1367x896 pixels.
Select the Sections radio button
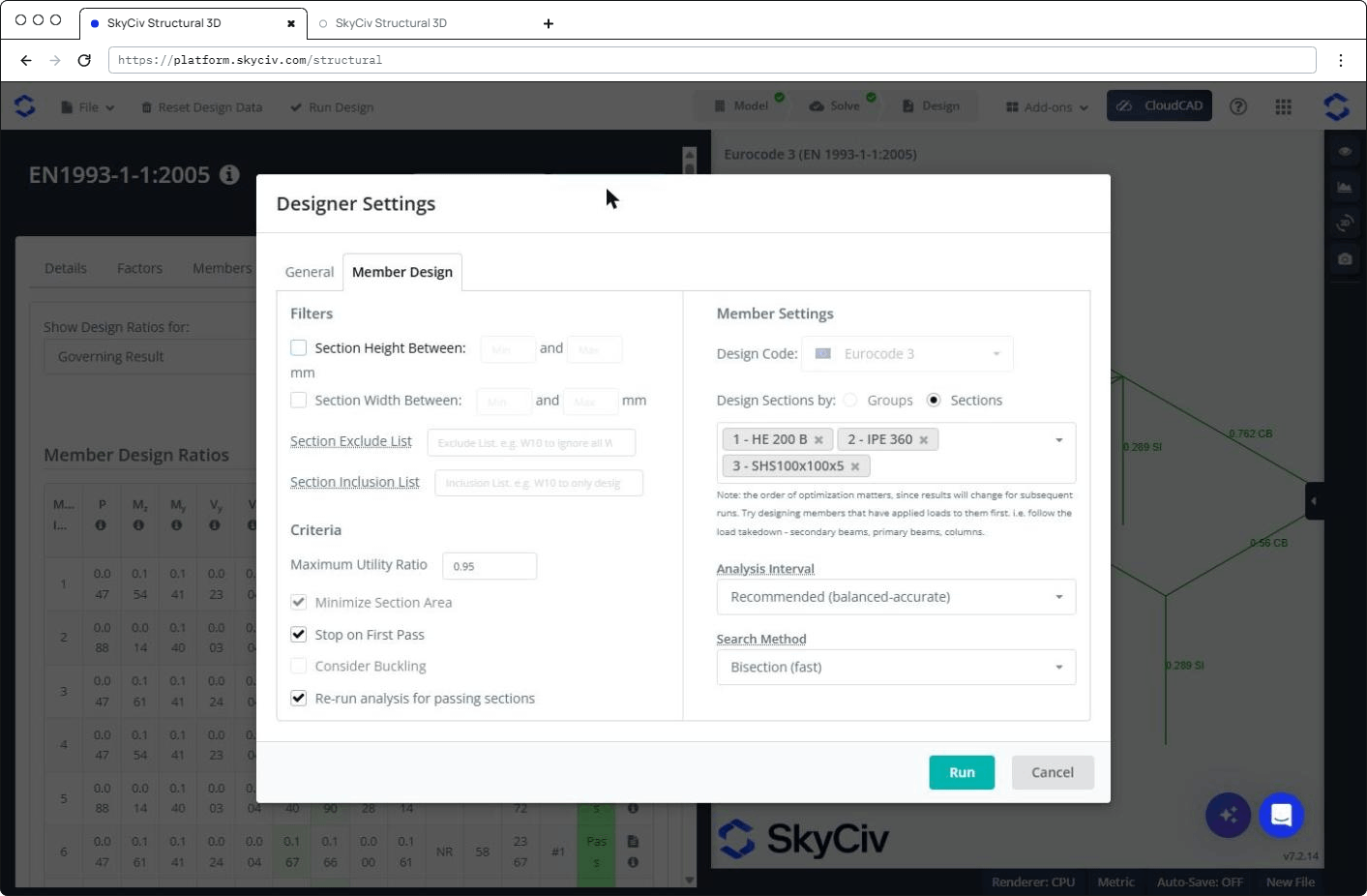point(934,400)
